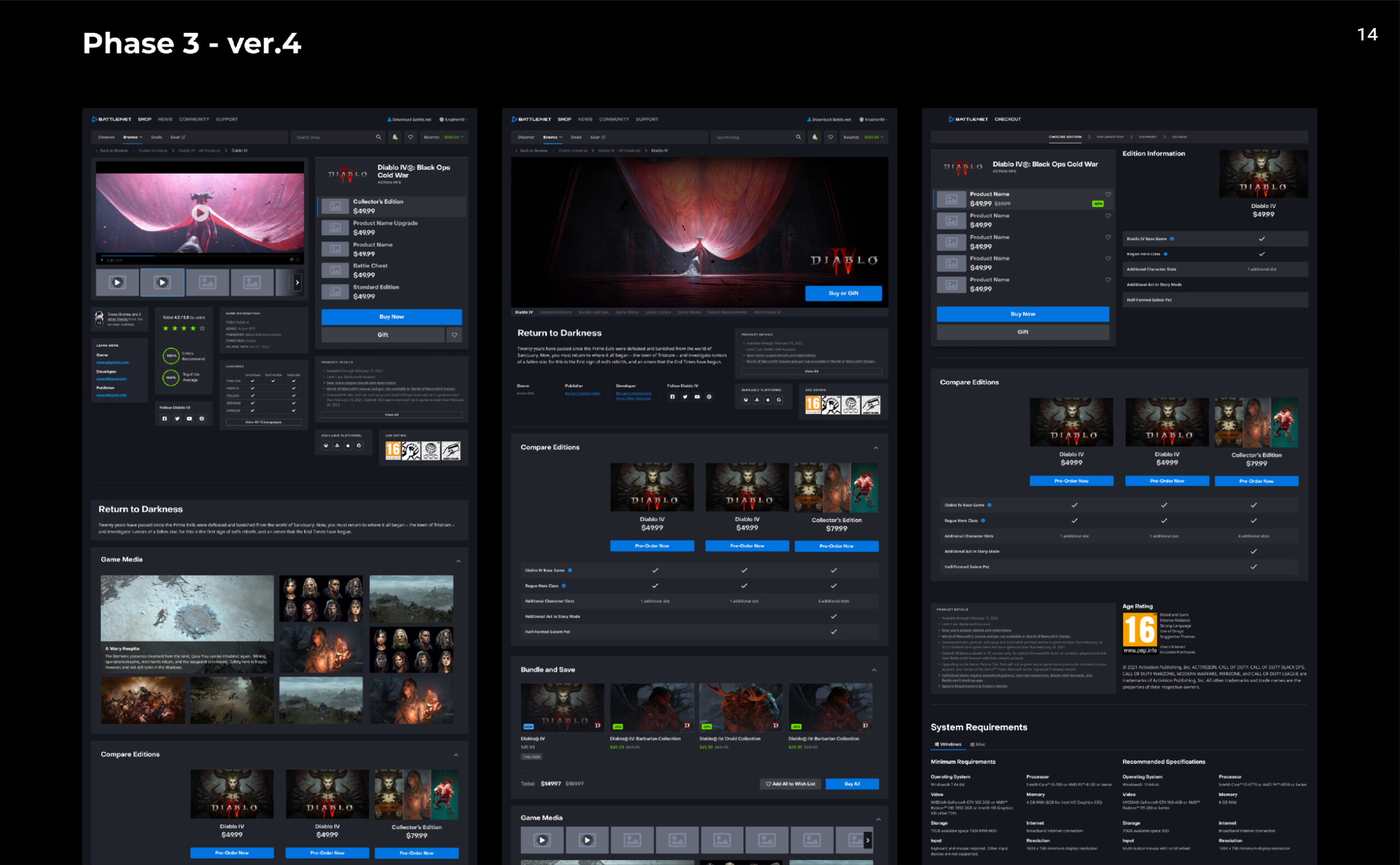
Task: Click the empty fifth rating star, left mockup
Action: (x=202, y=329)
